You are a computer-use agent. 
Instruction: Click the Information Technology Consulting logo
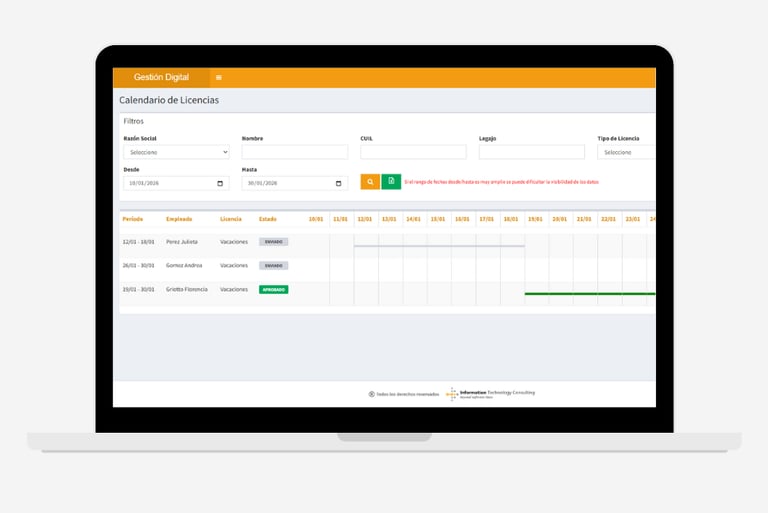pos(490,393)
